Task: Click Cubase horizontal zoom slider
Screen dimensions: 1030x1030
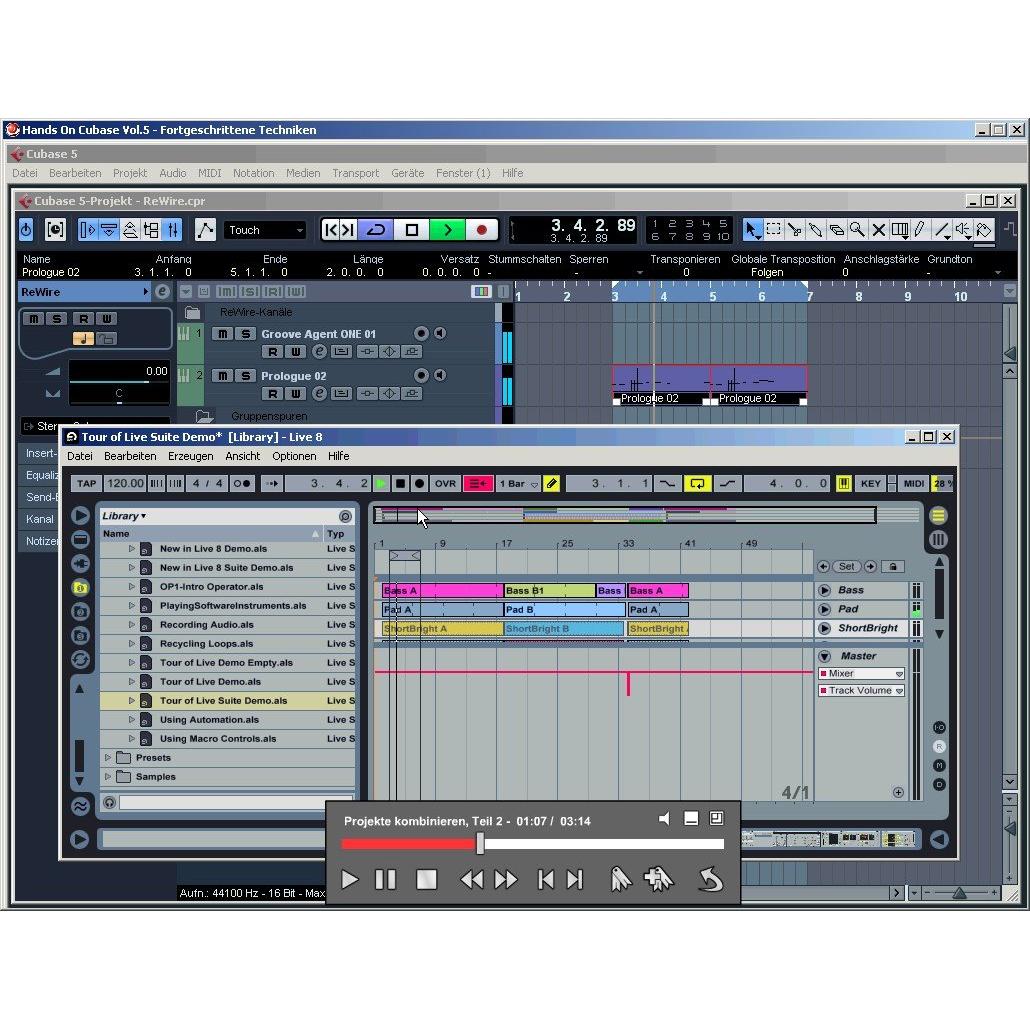Action: point(958,893)
